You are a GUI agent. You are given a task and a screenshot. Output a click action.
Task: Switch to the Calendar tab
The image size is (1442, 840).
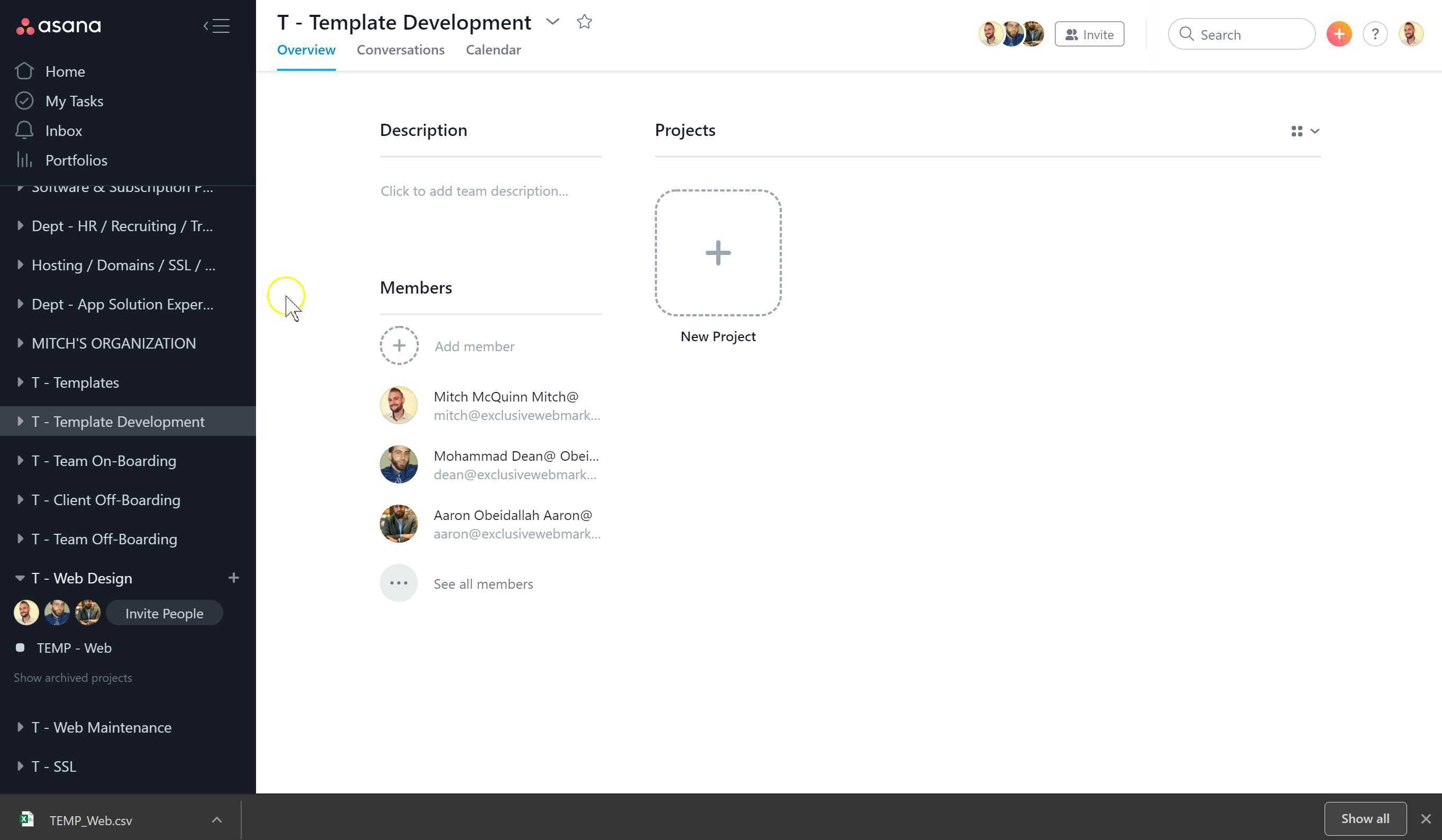click(492, 50)
